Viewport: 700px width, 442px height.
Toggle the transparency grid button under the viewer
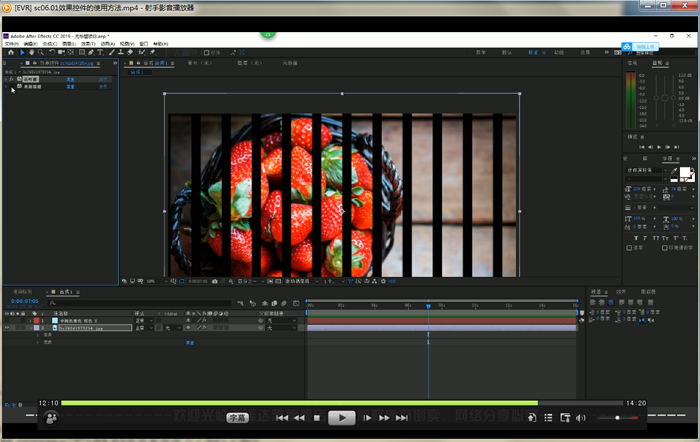click(278, 281)
